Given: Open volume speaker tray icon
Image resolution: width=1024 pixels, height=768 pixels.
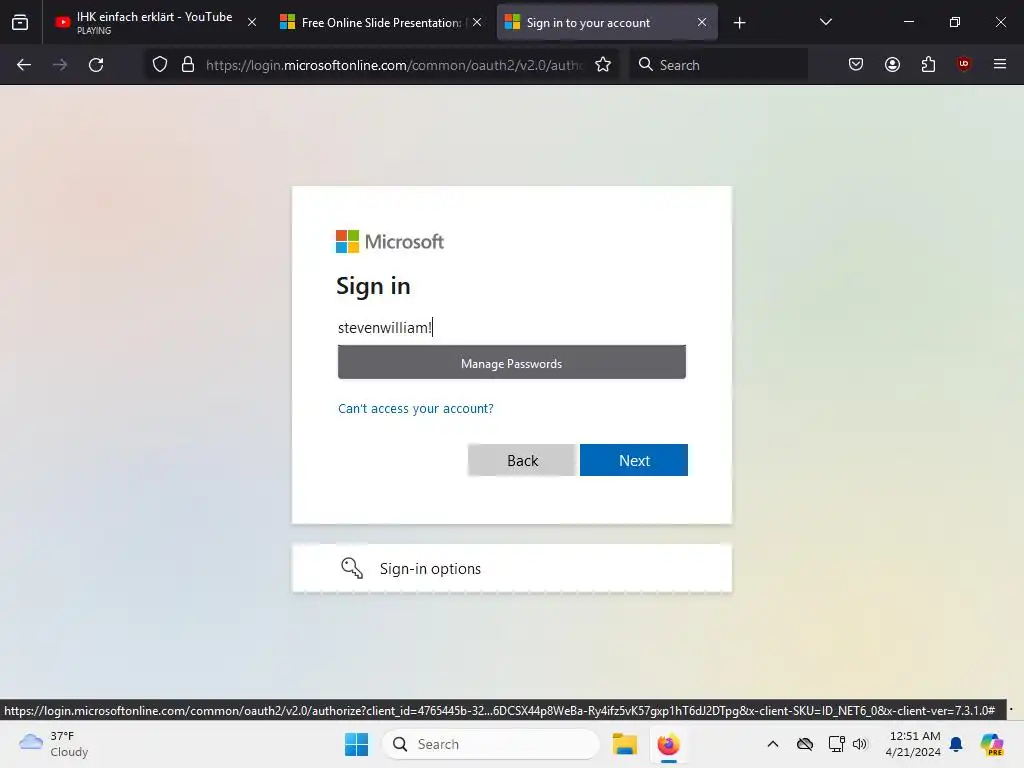Looking at the screenshot, I should (x=860, y=744).
